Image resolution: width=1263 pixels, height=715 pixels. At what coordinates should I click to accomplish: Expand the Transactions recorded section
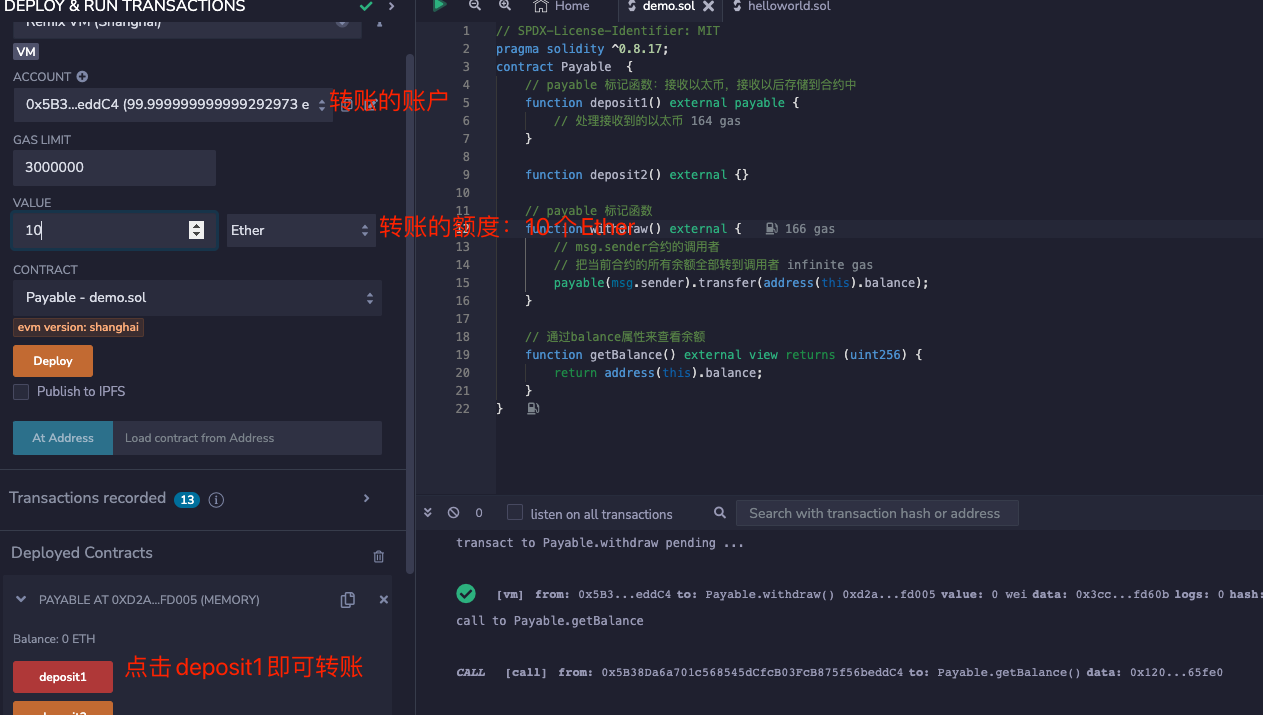click(x=367, y=498)
